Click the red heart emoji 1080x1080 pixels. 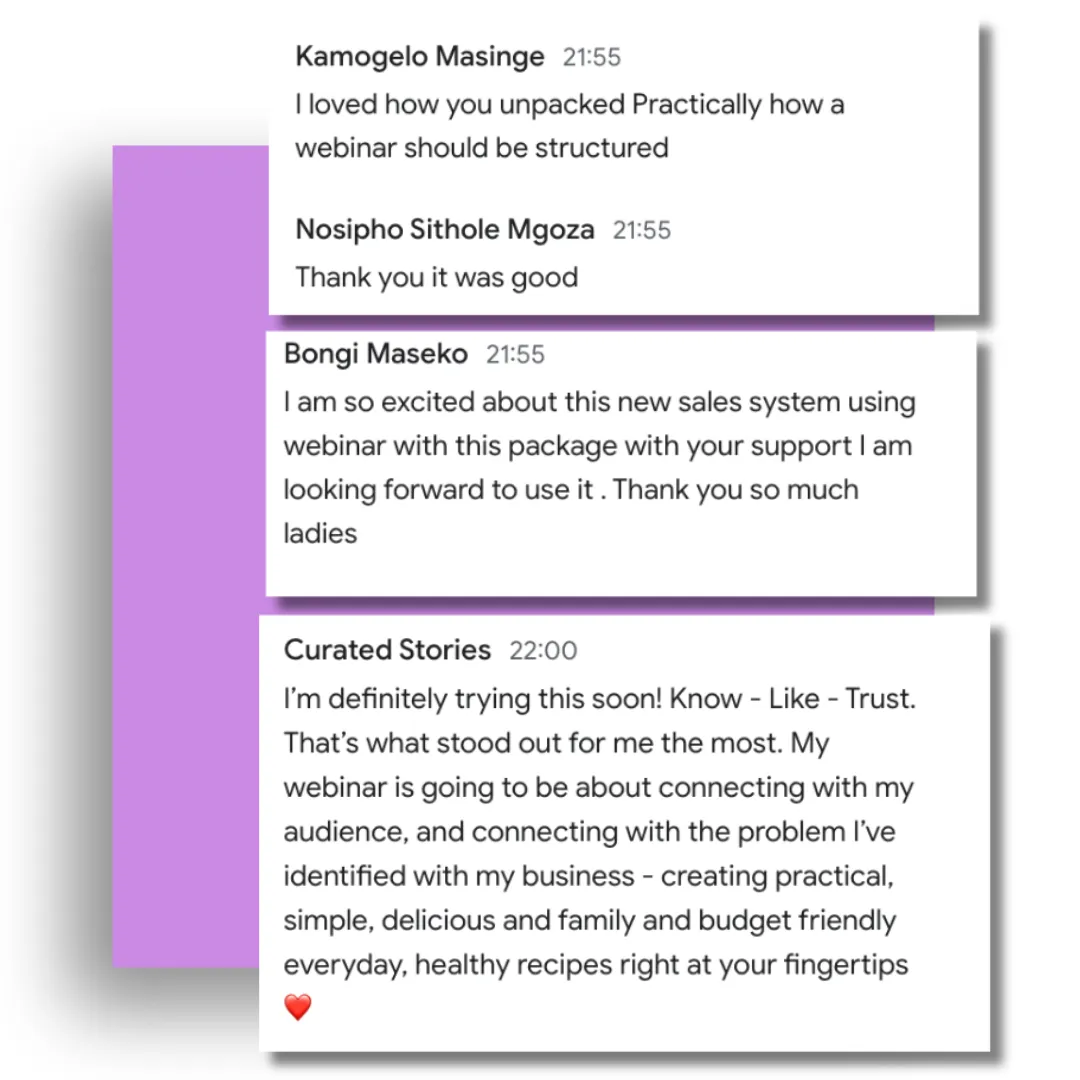click(x=298, y=1007)
